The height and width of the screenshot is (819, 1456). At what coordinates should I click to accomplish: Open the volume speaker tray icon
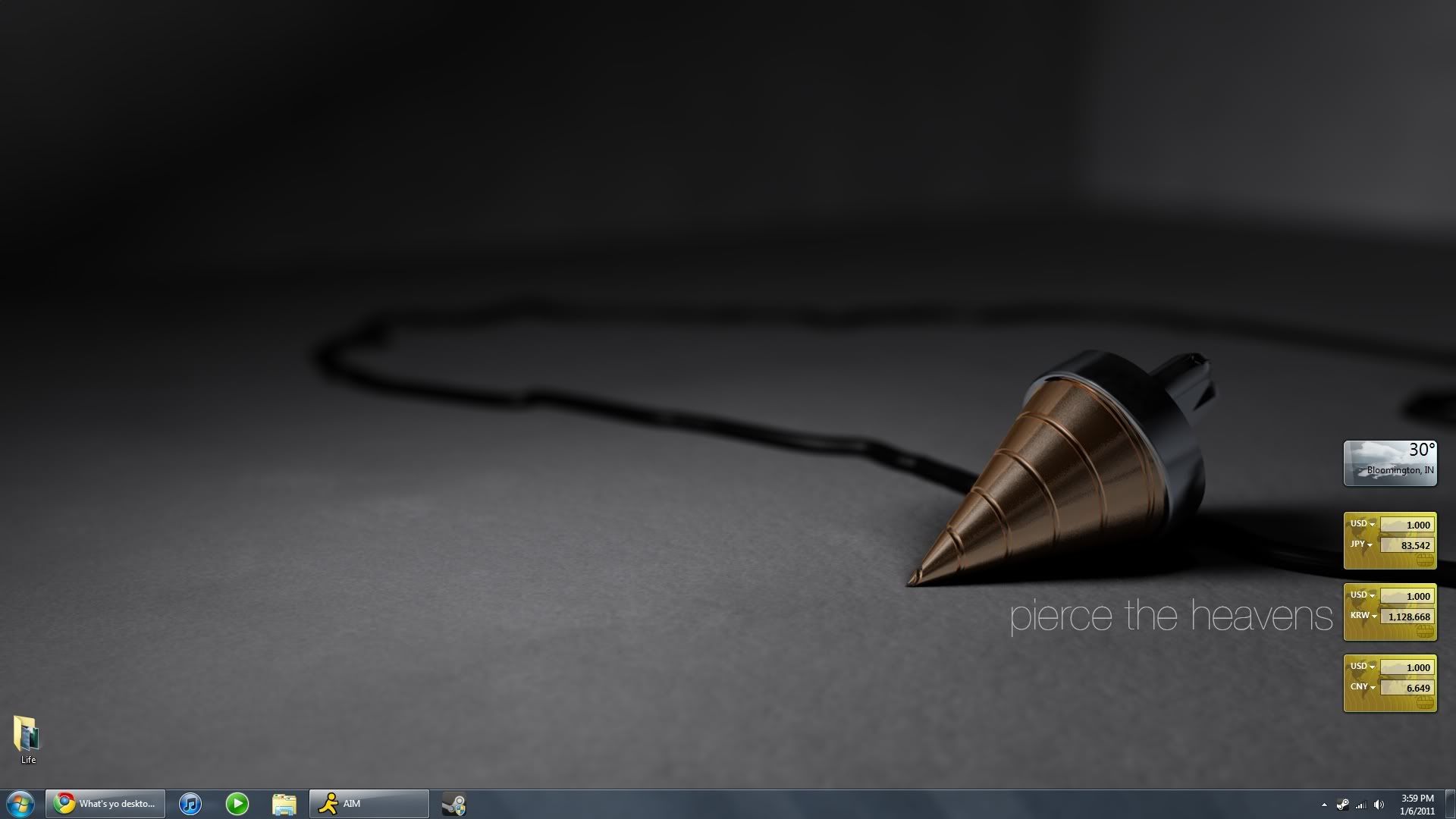tap(1379, 805)
